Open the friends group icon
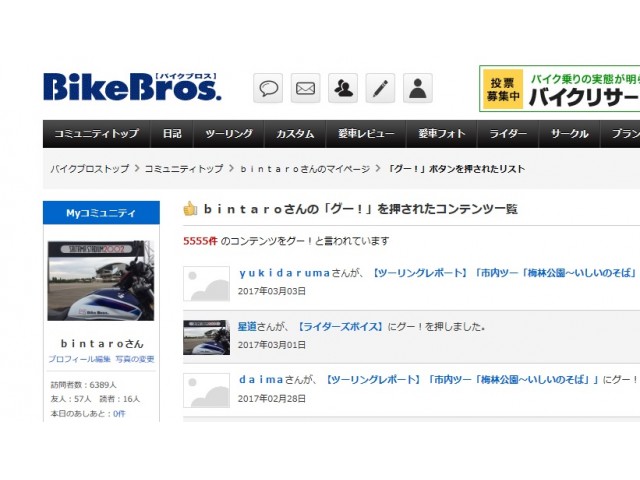 coord(343,88)
